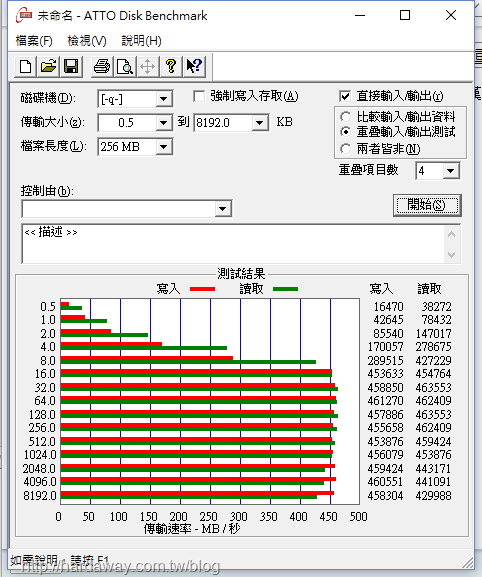Click the red 寫入 legend swatch
The width and height of the screenshot is (482, 577).
202,289
